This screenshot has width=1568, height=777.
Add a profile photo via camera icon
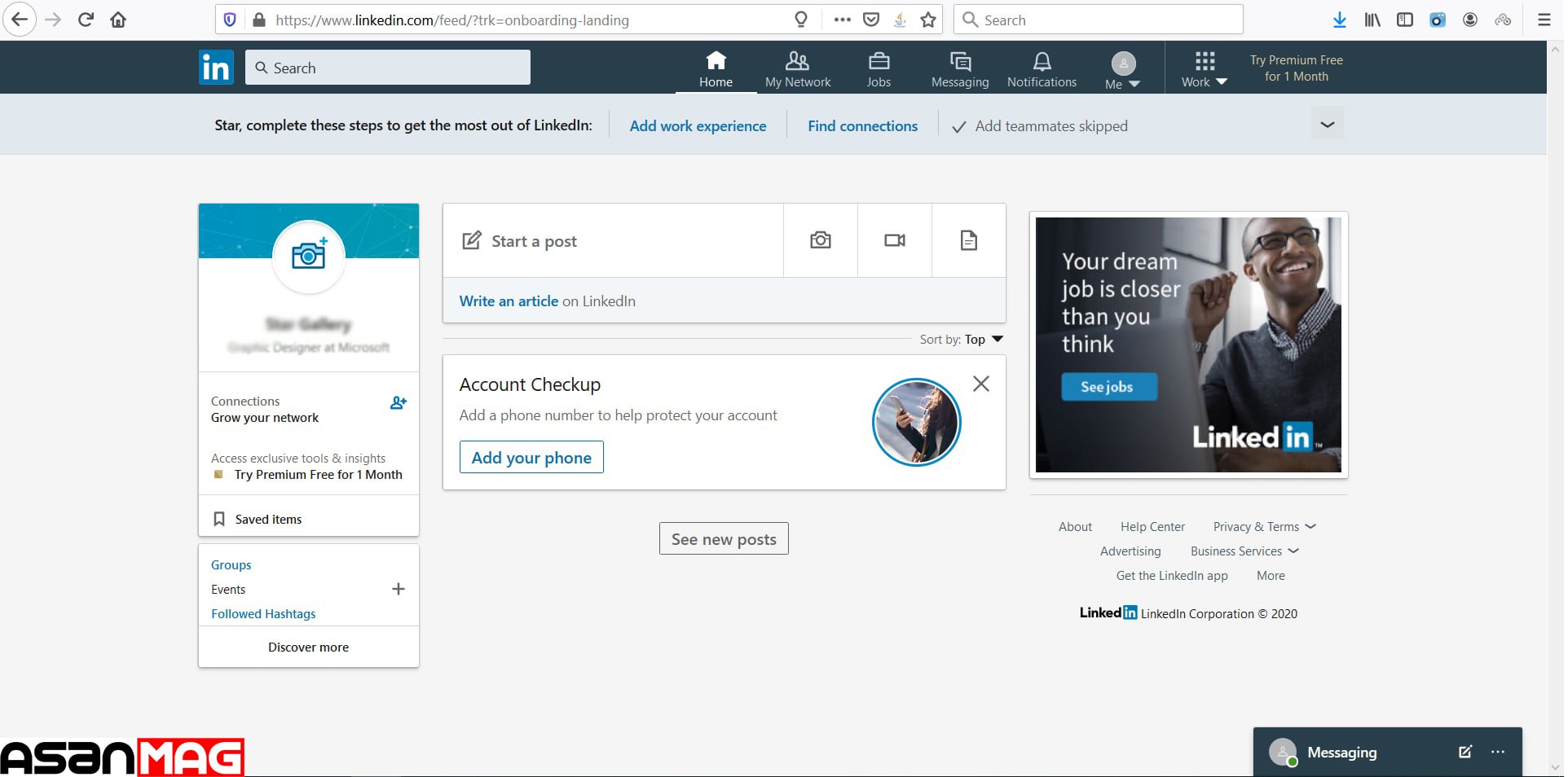[x=309, y=256]
